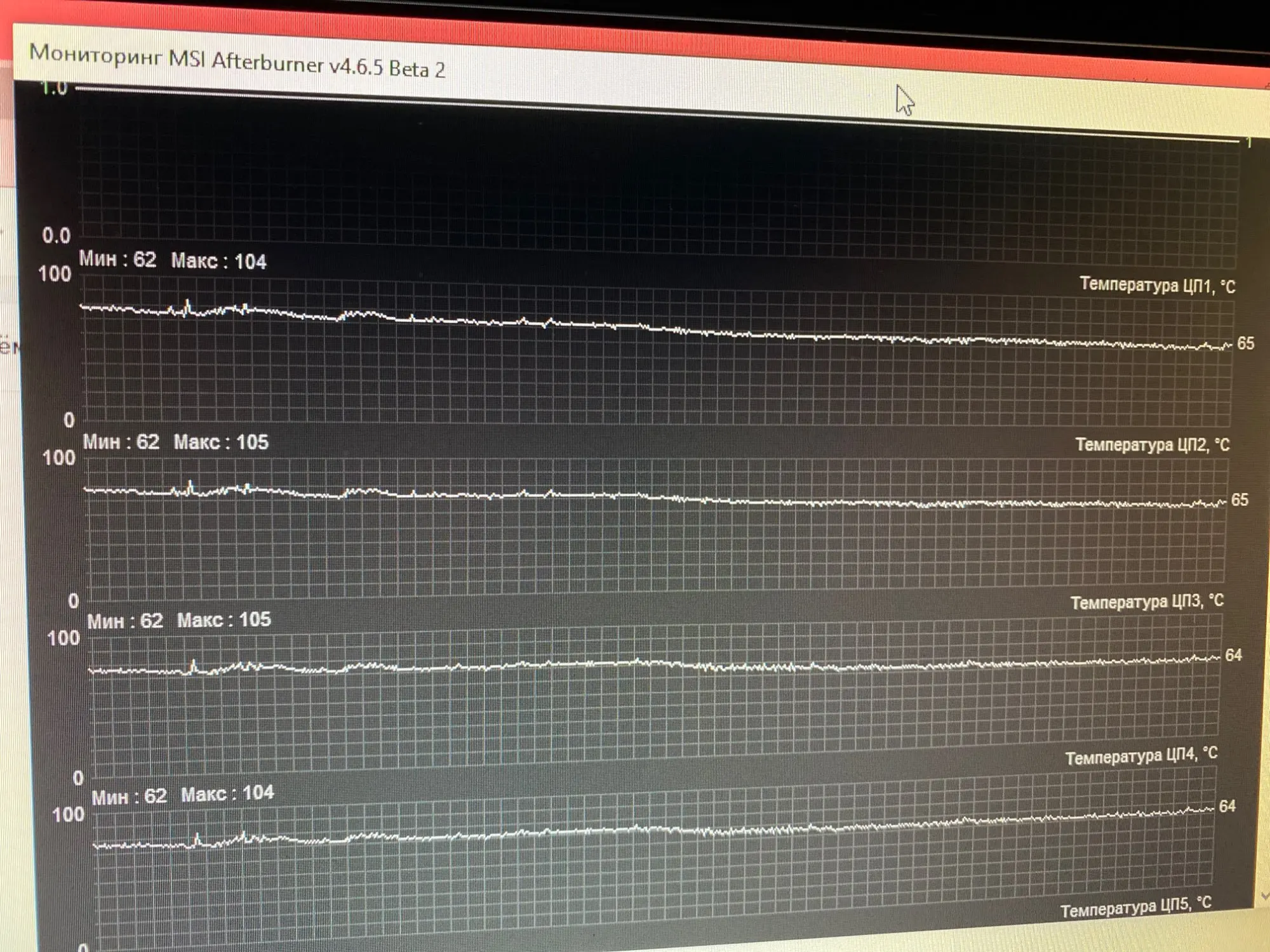
Task: Click the ЦП1 Макс : 104 readout
Action: click(x=218, y=261)
